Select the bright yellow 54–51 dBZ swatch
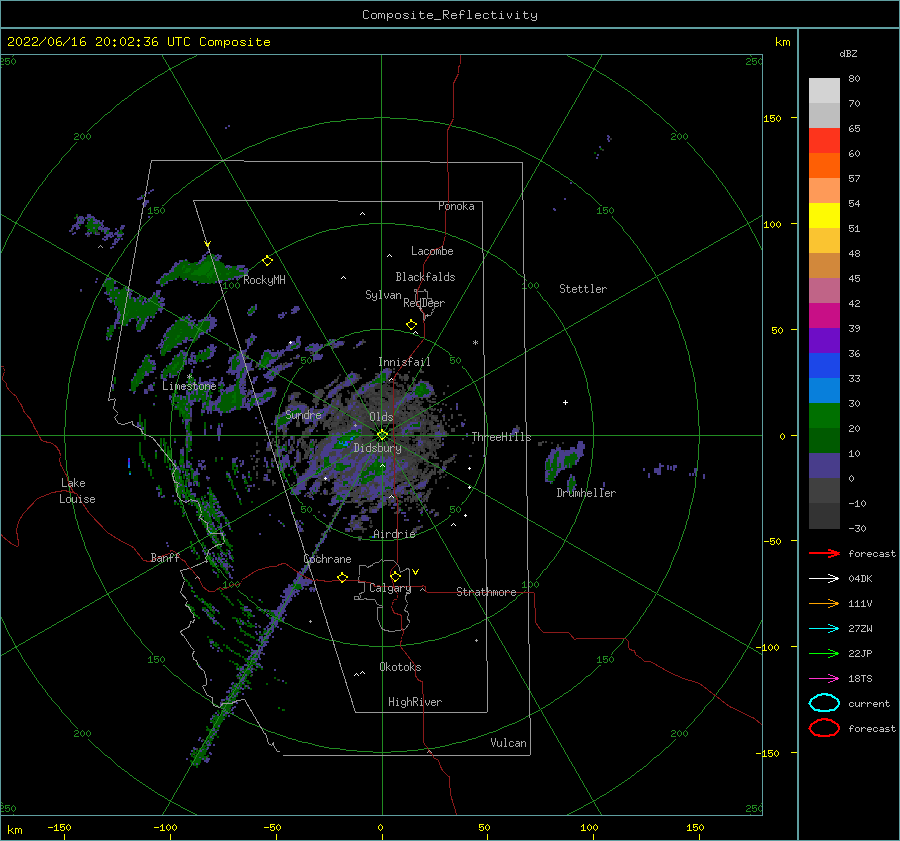The image size is (900, 841). (x=824, y=216)
